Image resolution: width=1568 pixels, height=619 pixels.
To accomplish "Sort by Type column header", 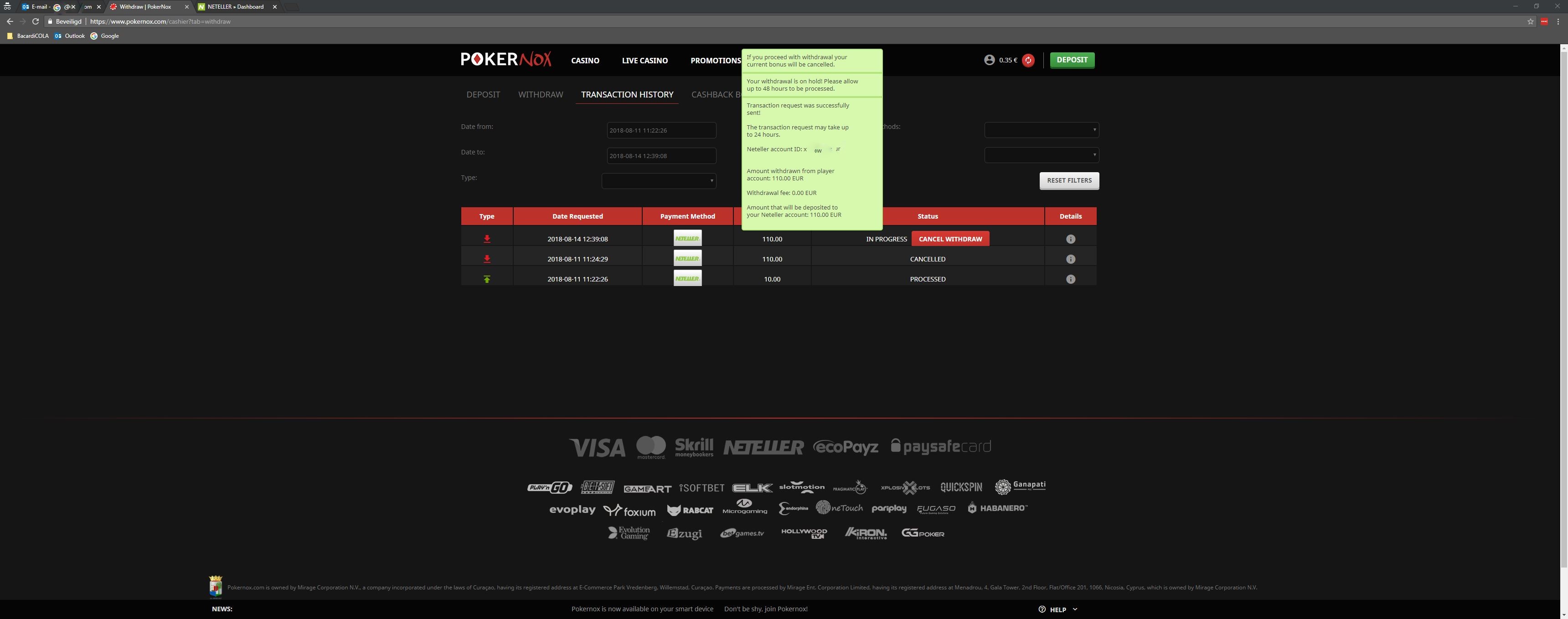I will [x=487, y=216].
